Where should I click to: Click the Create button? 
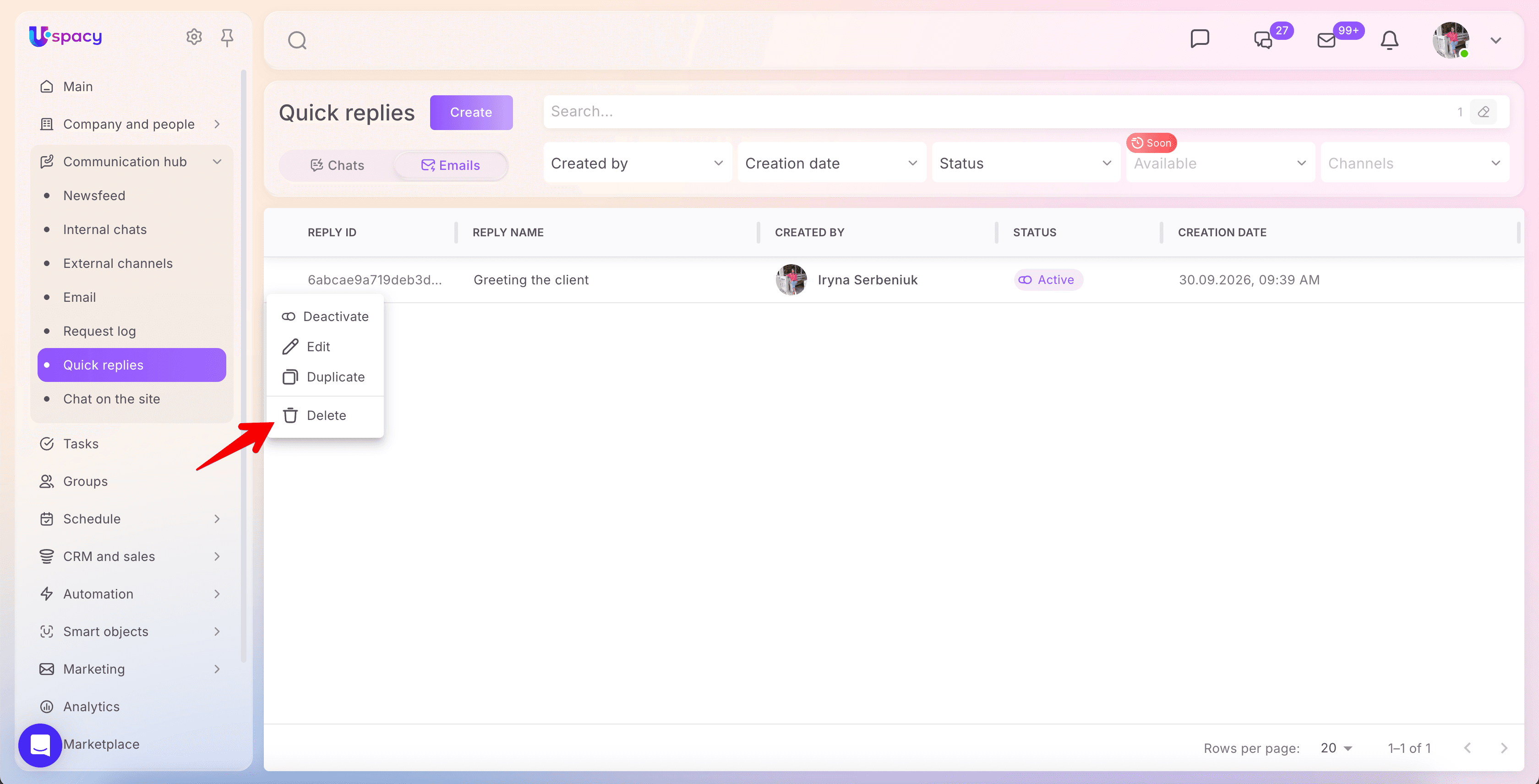coord(471,112)
